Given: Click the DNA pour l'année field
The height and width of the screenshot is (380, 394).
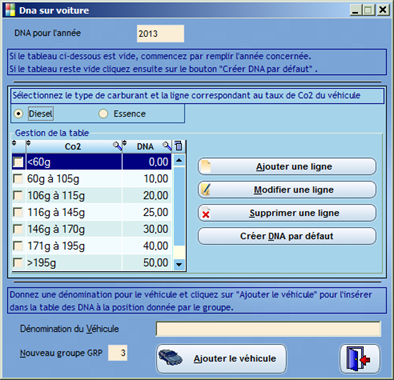Looking at the screenshot, I should tap(160, 34).
